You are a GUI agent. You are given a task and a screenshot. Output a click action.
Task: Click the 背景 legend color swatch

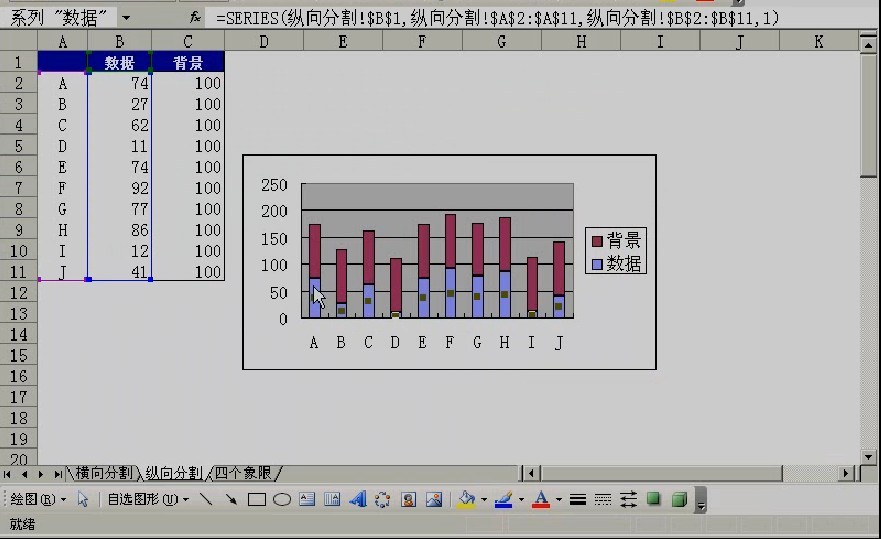pyautogui.click(x=597, y=241)
